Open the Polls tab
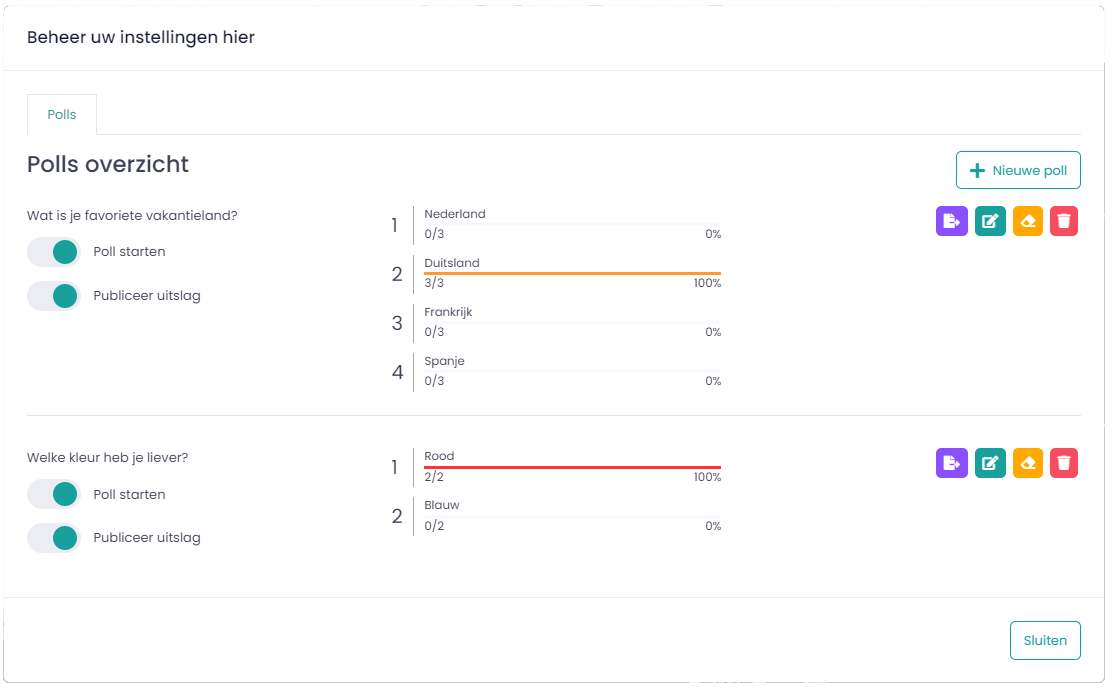 62,114
